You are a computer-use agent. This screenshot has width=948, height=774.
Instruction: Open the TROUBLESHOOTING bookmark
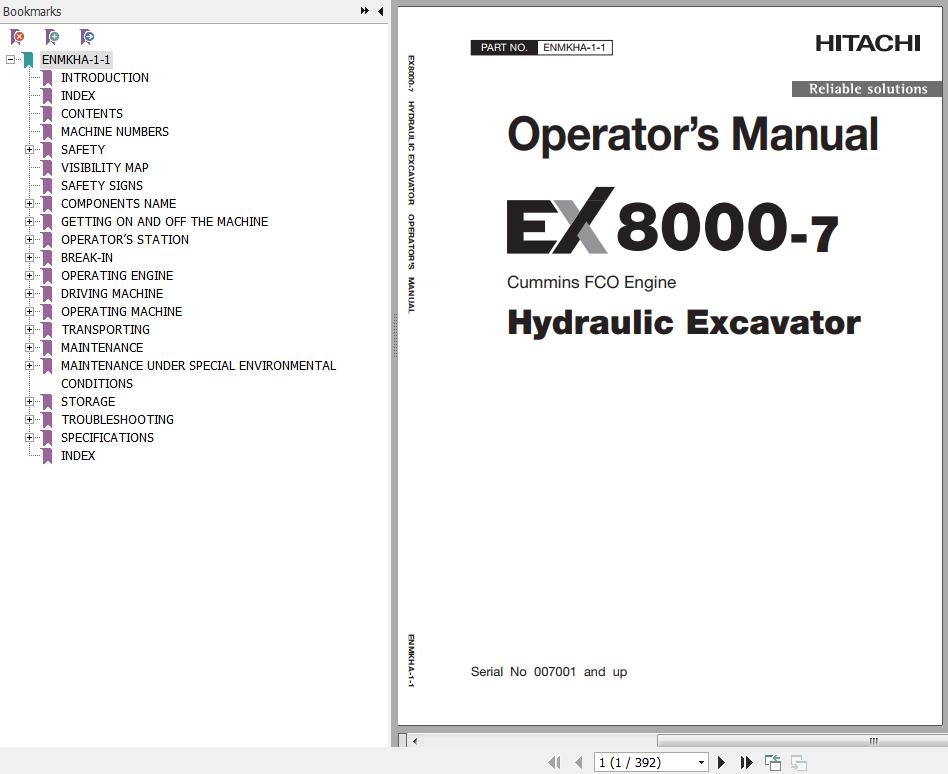(118, 420)
